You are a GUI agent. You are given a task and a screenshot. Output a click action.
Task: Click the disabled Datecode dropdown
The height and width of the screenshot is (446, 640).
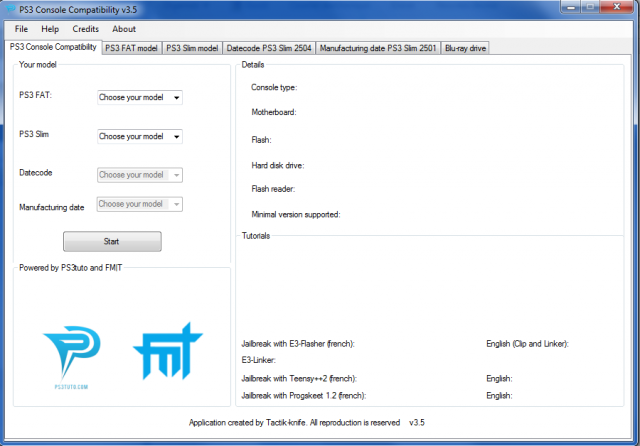(x=140, y=175)
